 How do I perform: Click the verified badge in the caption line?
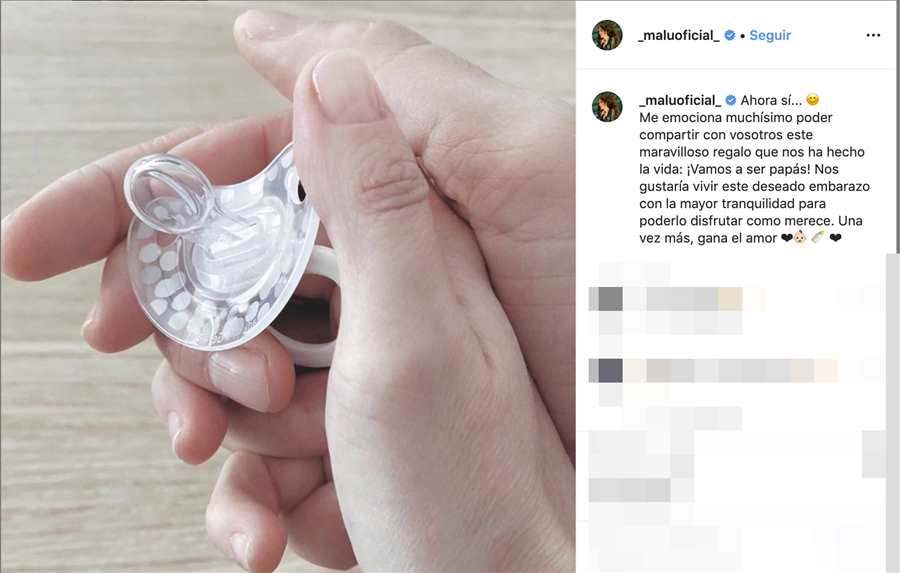coord(731,100)
